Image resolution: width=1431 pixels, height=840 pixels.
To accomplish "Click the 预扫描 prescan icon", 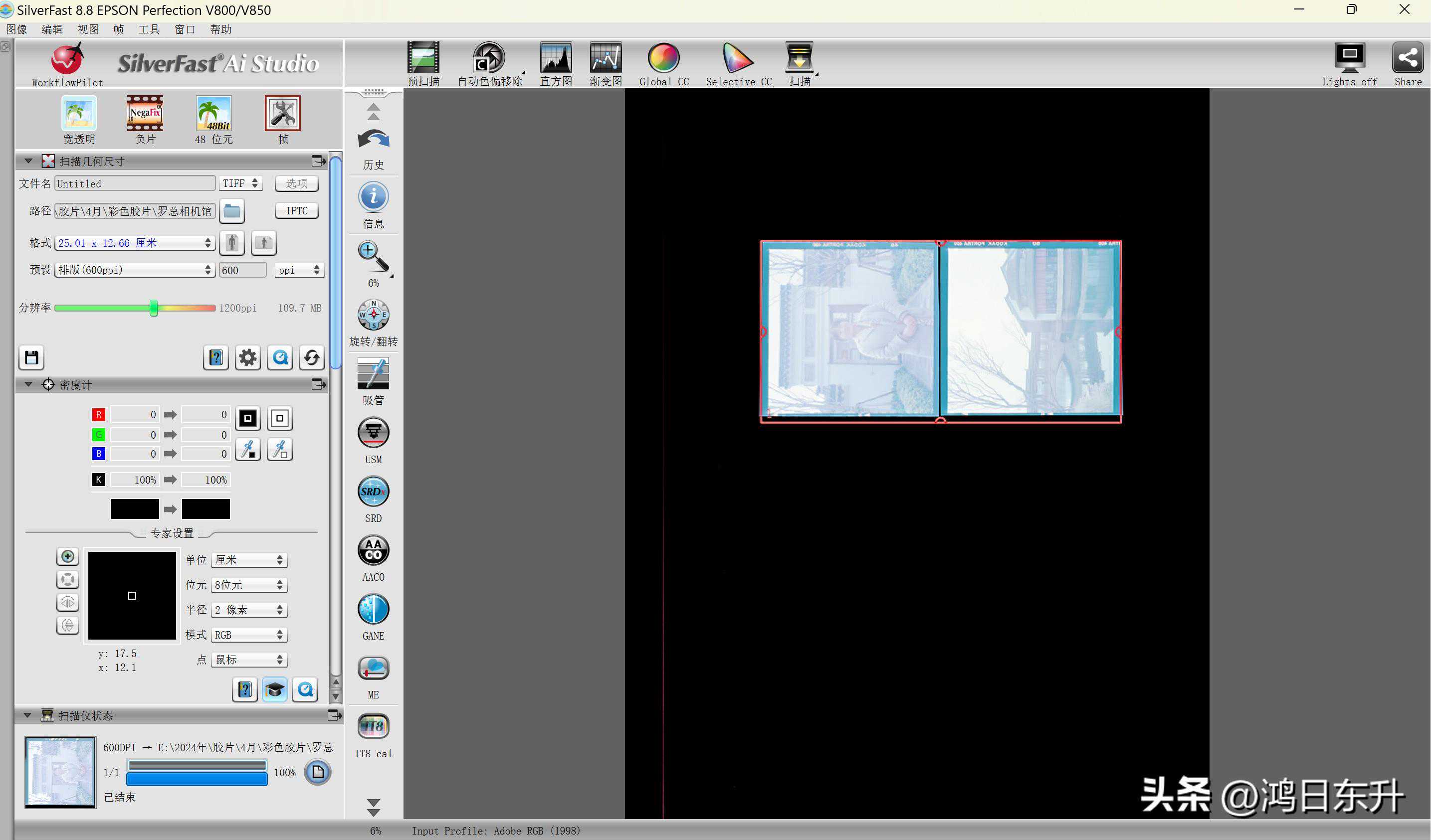I will 423,58.
